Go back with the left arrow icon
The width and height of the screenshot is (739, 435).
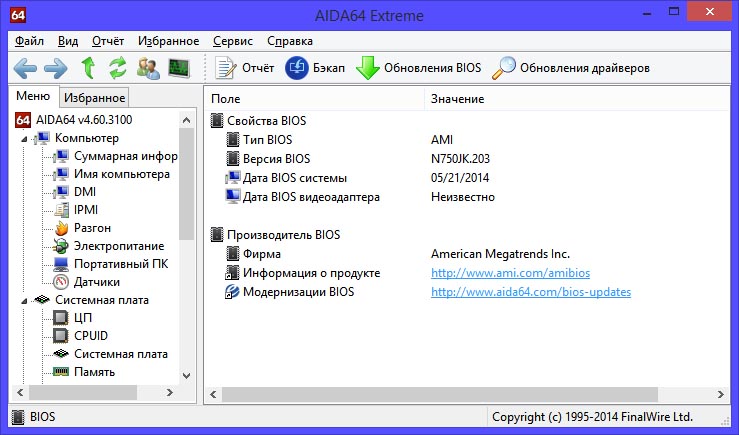pos(25,69)
